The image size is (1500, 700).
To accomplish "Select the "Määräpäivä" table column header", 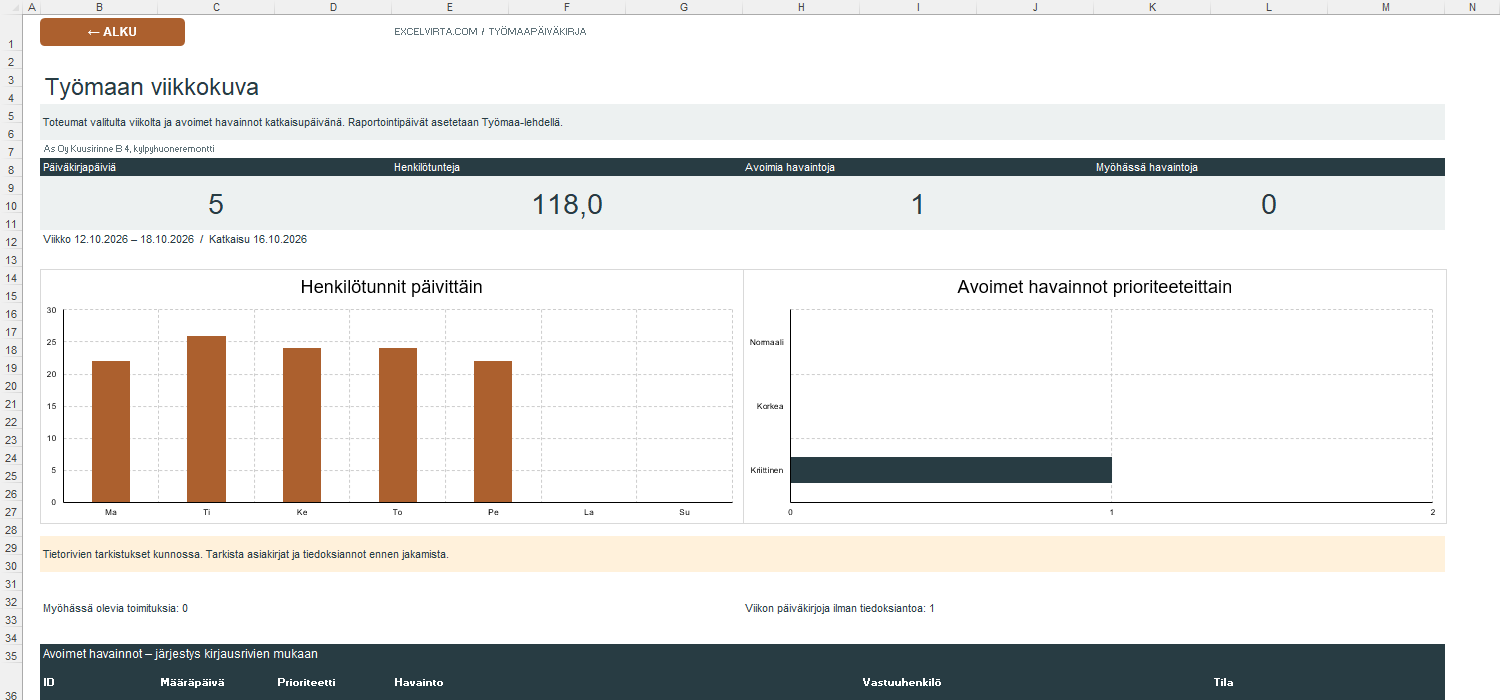I will 192,683.
